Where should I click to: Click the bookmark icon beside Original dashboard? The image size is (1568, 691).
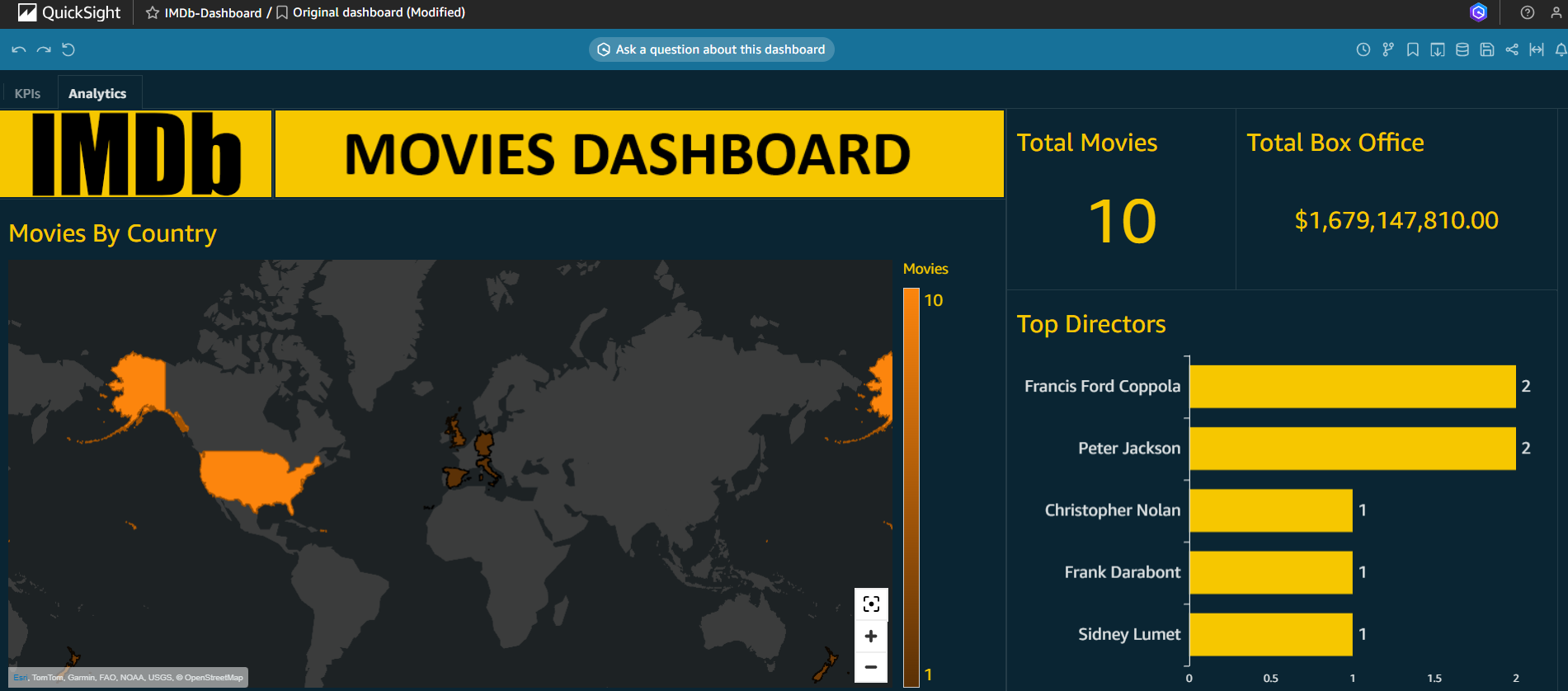(282, 12)
